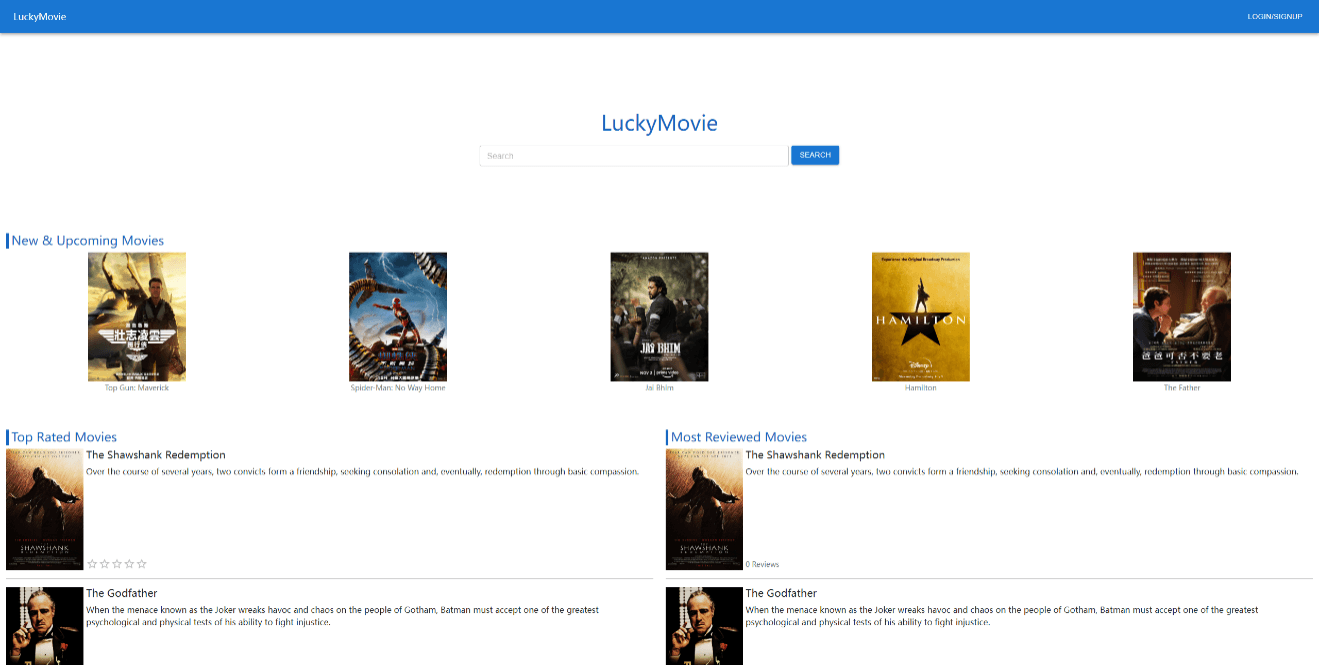Open Shawshank Redemption poster in Most Reviewed
The height and width of the screenshot is (669, 1320).
point(704,509)
